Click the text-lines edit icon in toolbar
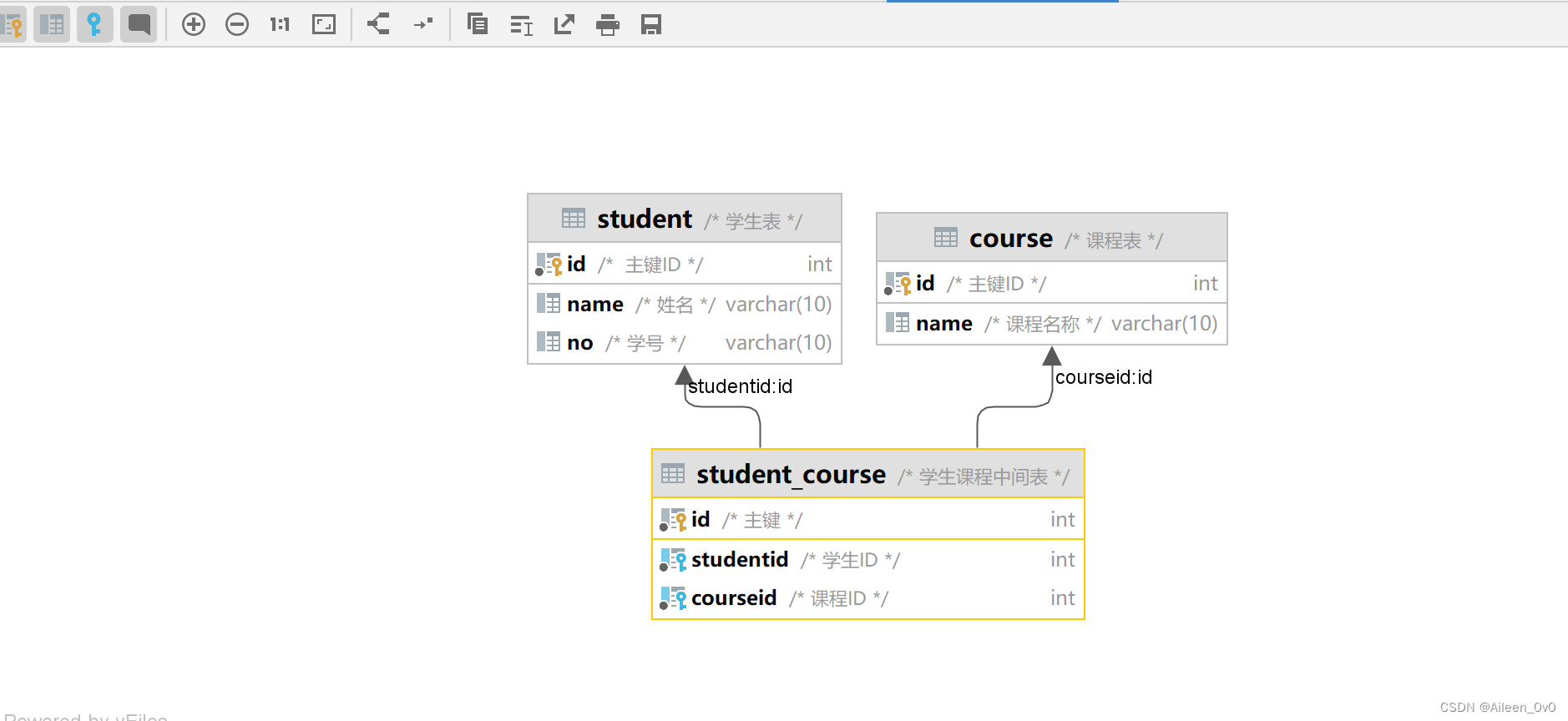Viewport: 1568px width, 721px height. tap(522, 26)
